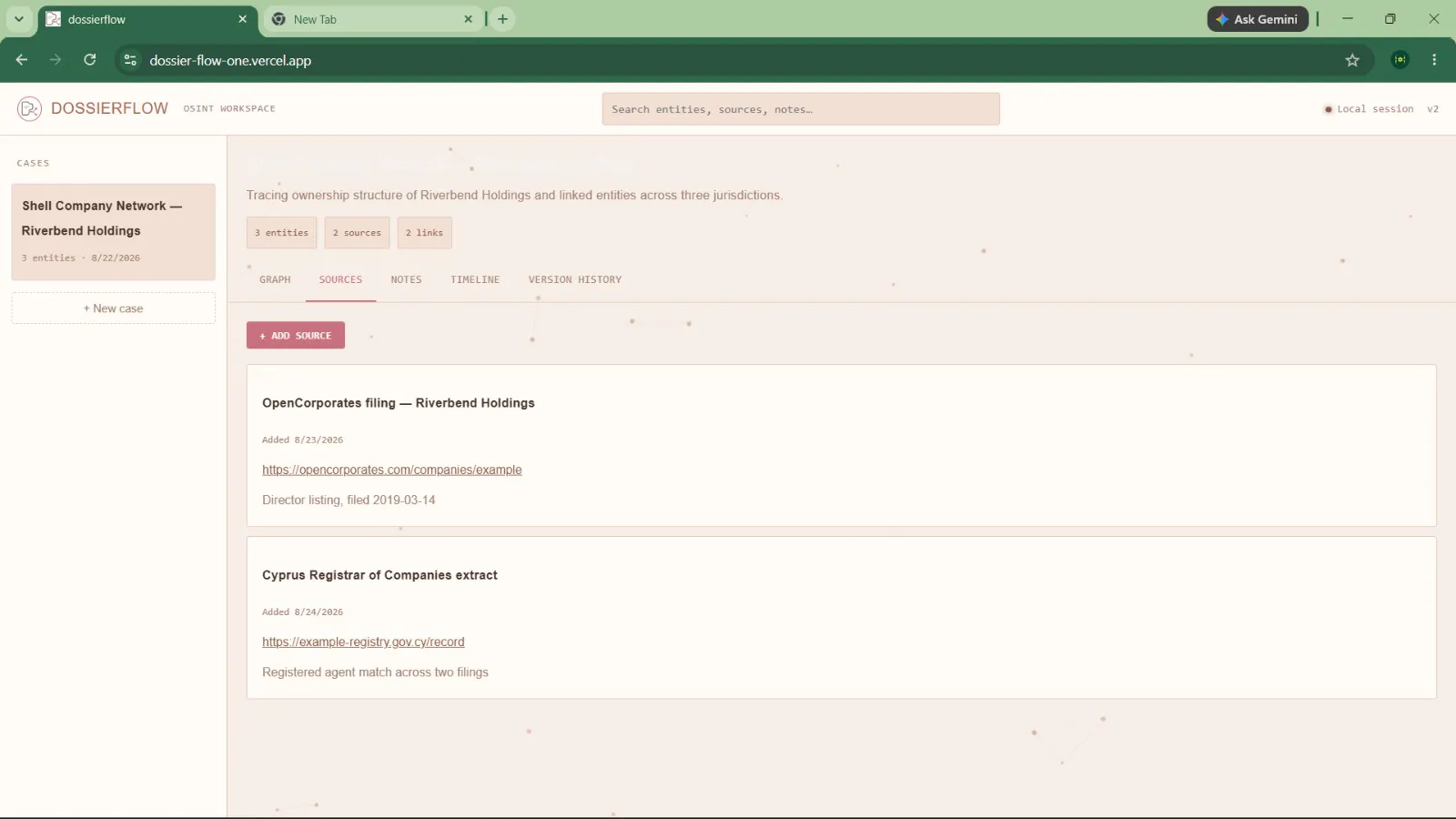Screen dimensions: 1456x819
Task: Focus the search entities, sources, notes field
Action: click(x=801, y=109)
